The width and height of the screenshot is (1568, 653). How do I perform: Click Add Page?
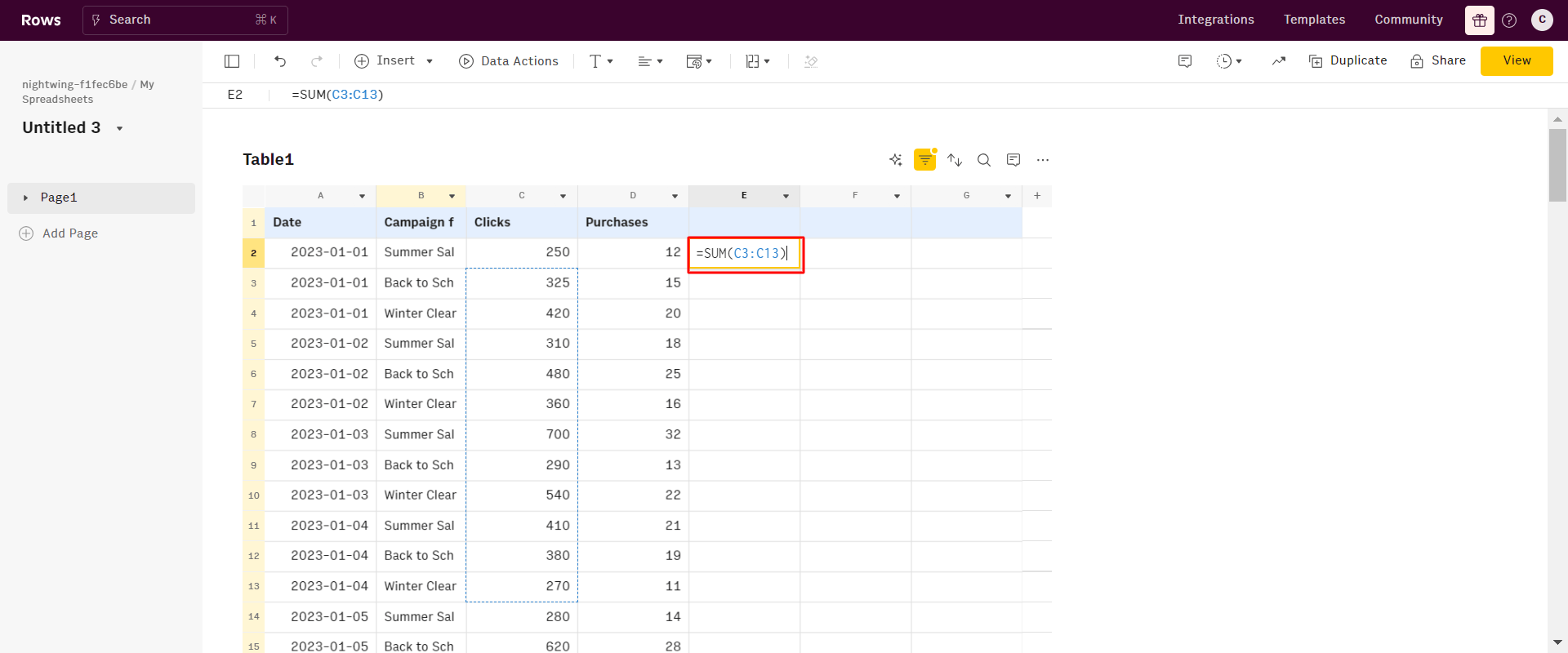pyautogui.click(x=60, y=233)
